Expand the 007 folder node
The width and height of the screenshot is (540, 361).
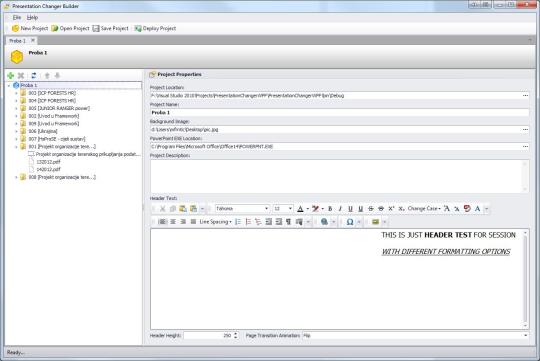pos(16,139)
